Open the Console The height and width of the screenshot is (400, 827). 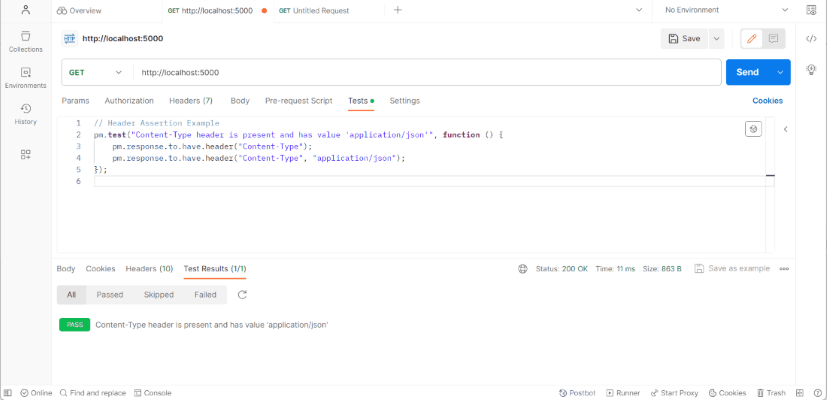(x=153, y=393)
